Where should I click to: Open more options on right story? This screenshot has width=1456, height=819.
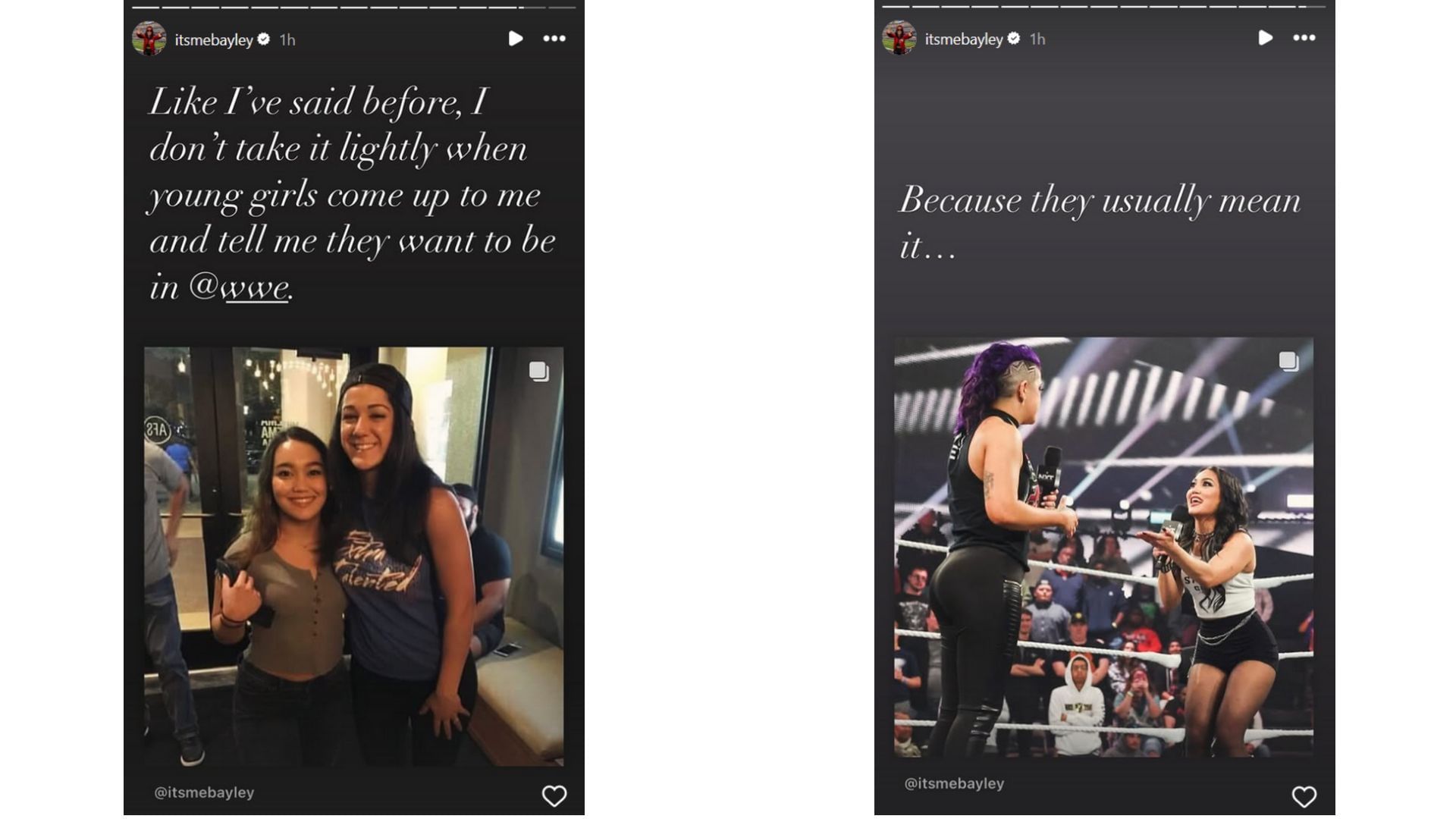coord(1304,38)
